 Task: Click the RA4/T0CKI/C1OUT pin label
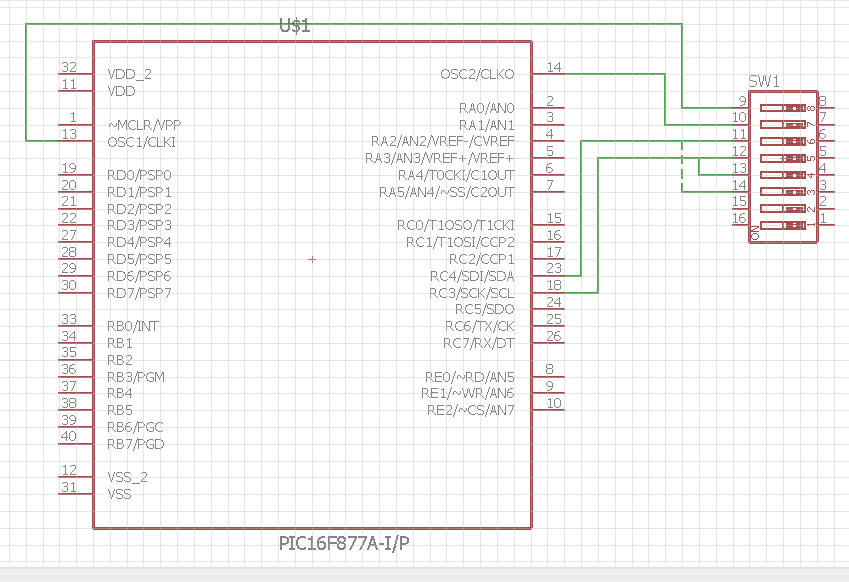456,175
